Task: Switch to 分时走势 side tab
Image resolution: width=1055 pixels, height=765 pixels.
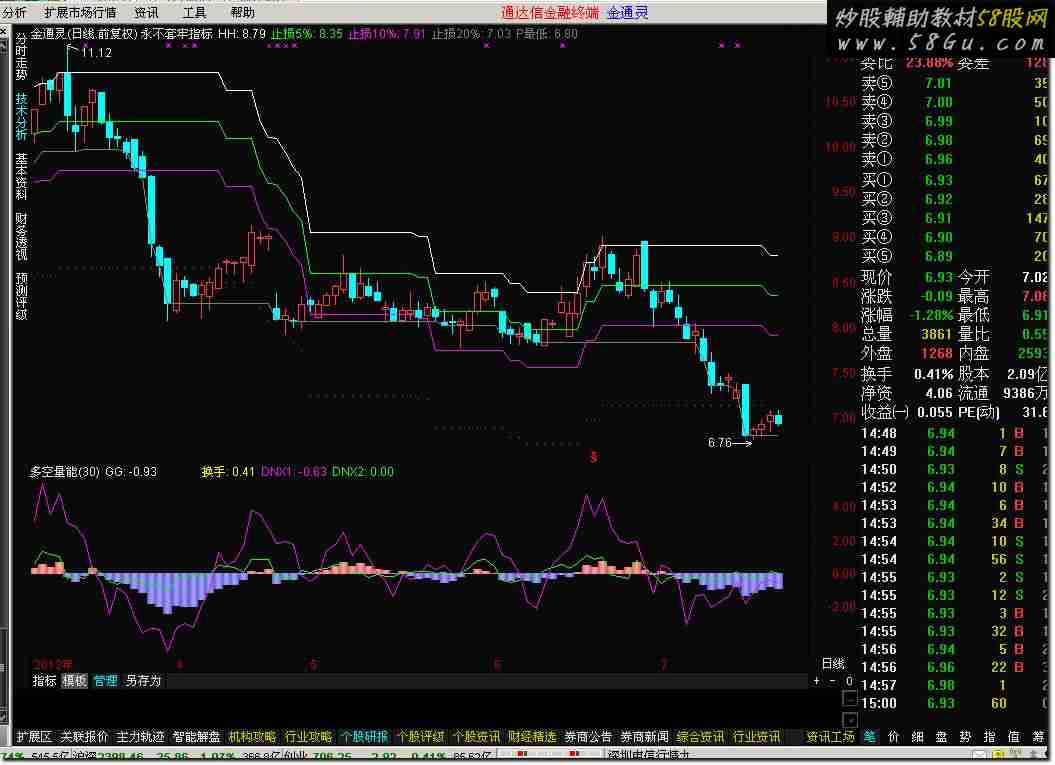Action: [x=21, y=57]
